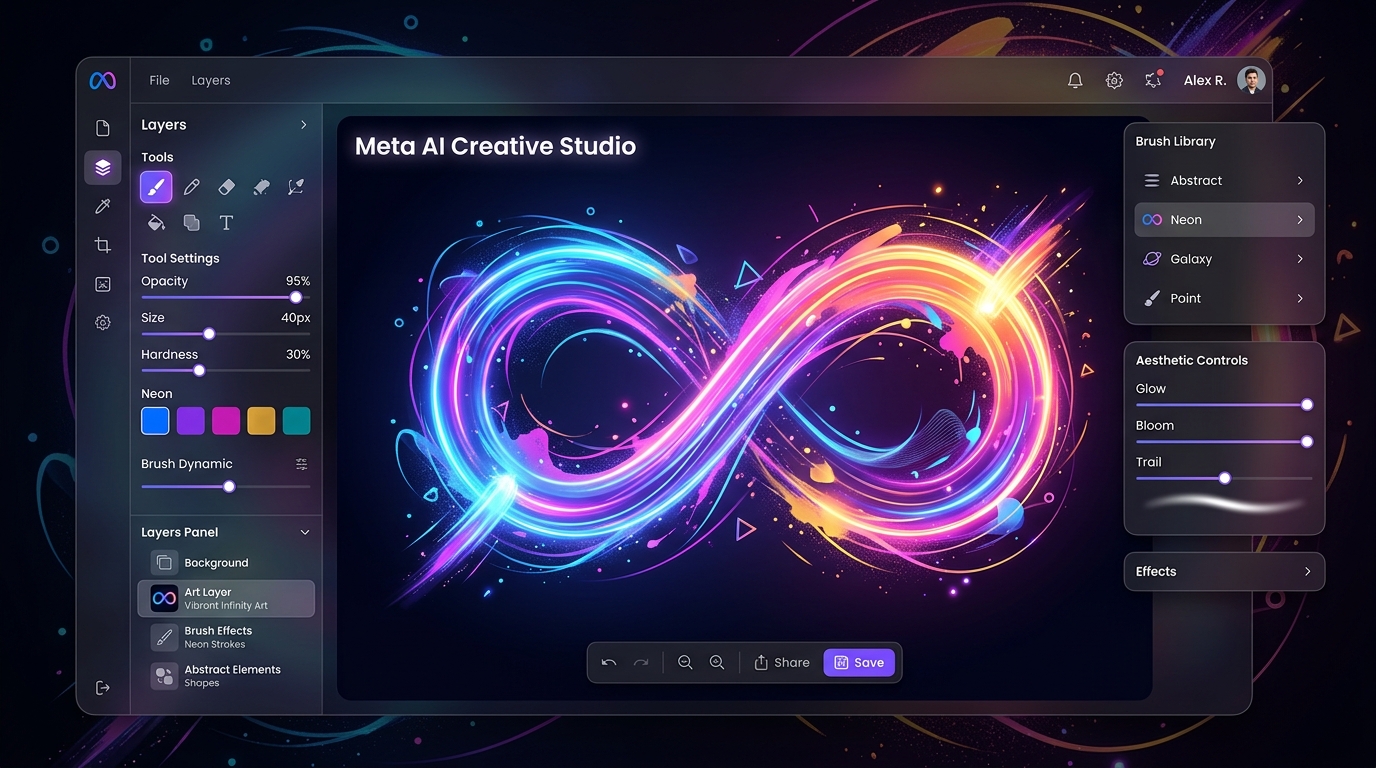The height and width of the screenshot is (768, 1376).
Task: Open the layers sidebar icon
Action: [102, 167]
